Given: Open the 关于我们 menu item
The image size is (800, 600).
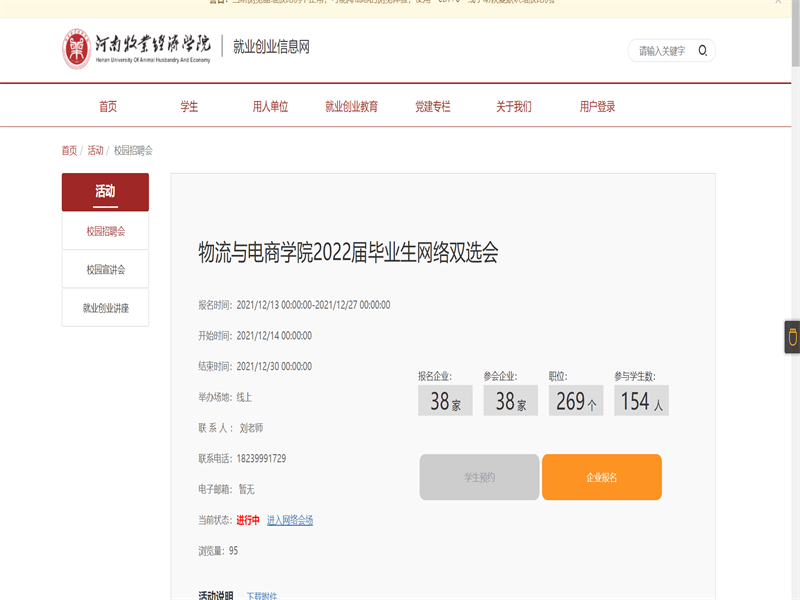Looking at the screenshot, I should [514, 106].
